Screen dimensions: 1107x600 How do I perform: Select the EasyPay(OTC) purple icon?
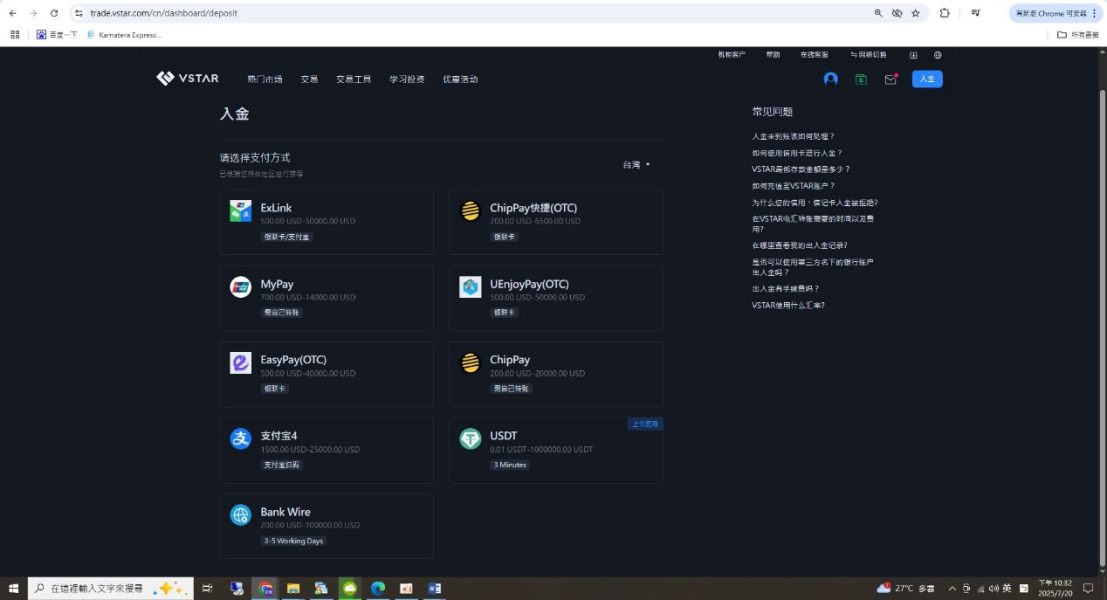[x=240, y=362]
